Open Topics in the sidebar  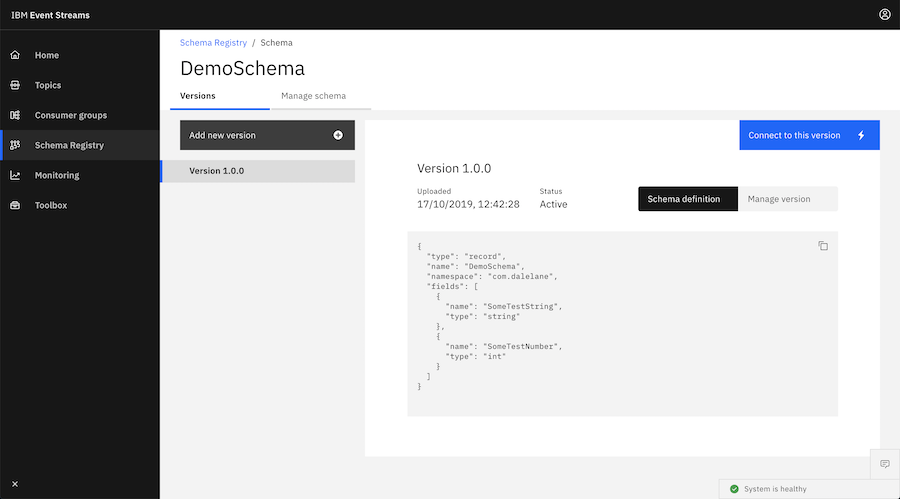[x=80, y=85]
